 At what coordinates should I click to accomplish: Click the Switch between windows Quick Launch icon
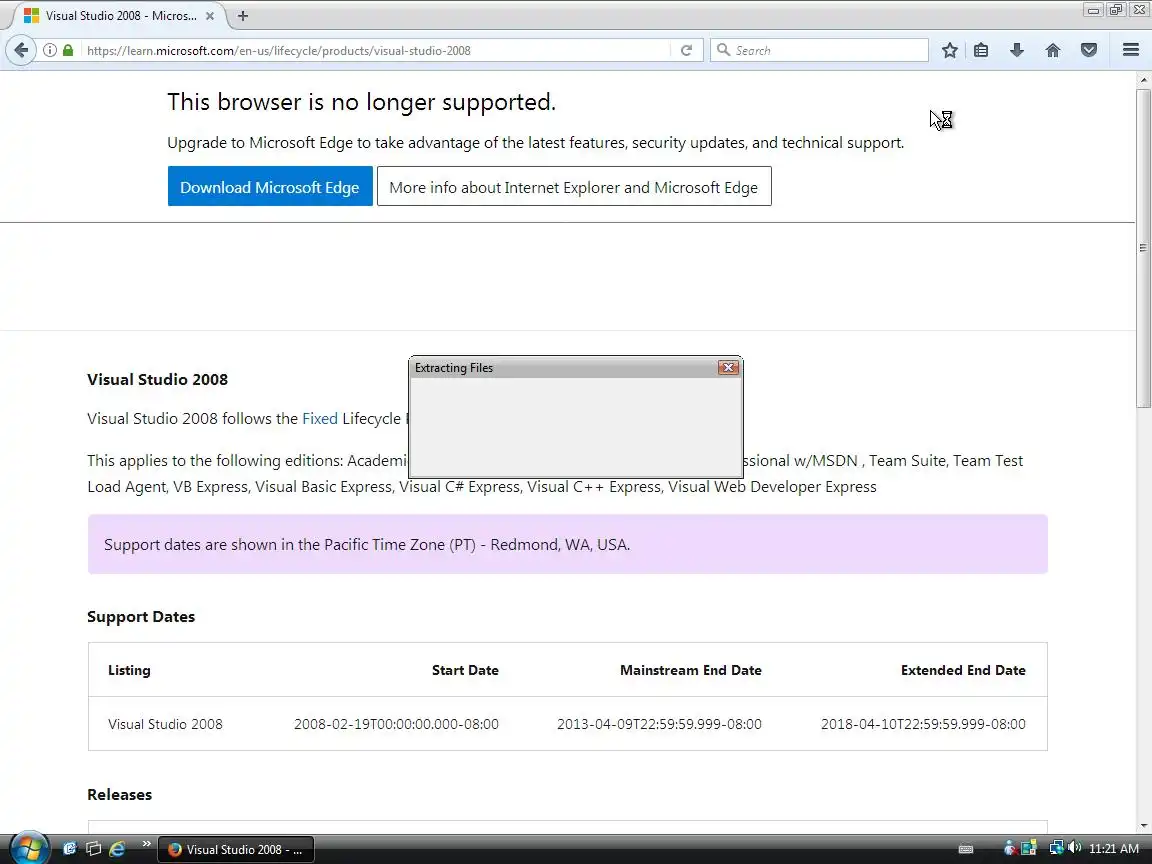[x=93, y=849]
